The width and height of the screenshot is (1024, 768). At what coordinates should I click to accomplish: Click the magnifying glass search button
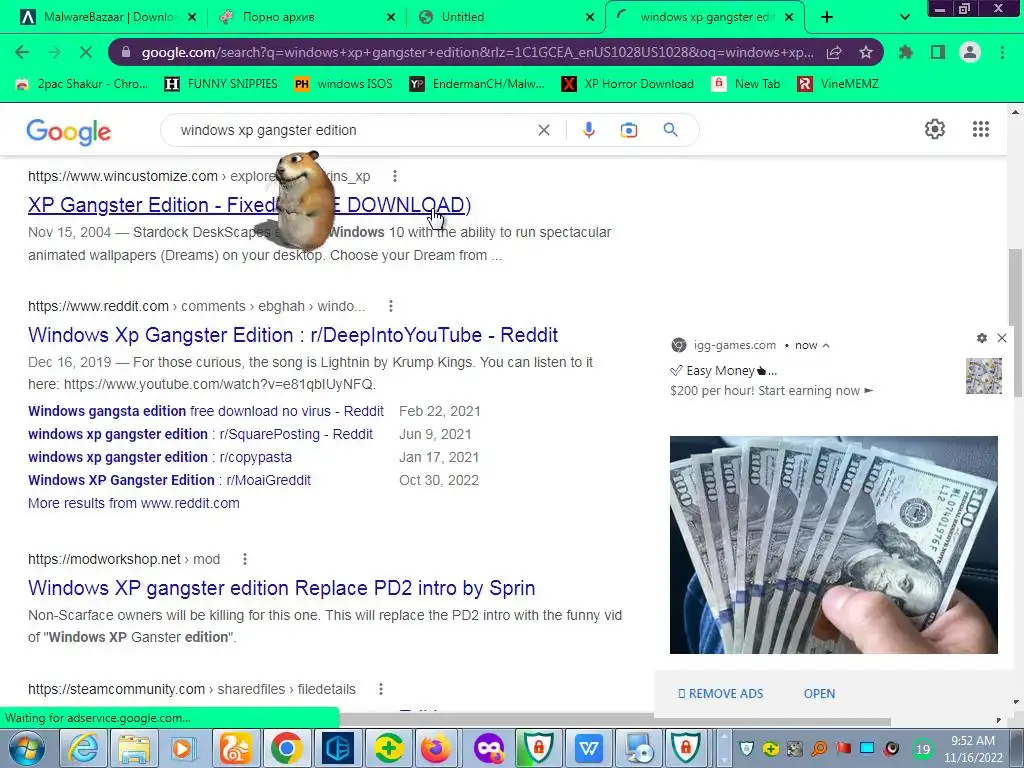[x=670, y=130]
